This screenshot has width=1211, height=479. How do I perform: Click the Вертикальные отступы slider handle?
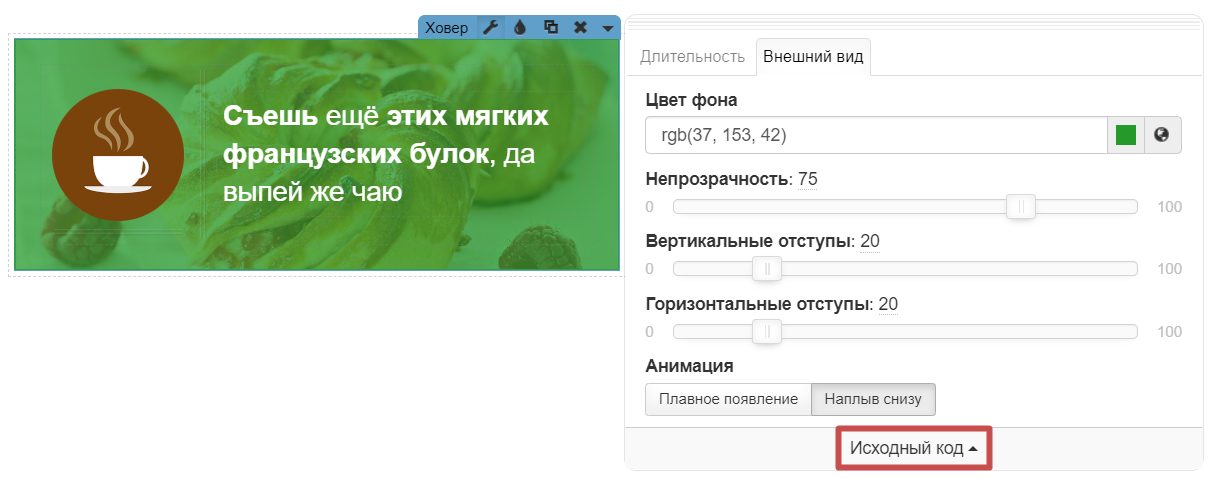767,269
